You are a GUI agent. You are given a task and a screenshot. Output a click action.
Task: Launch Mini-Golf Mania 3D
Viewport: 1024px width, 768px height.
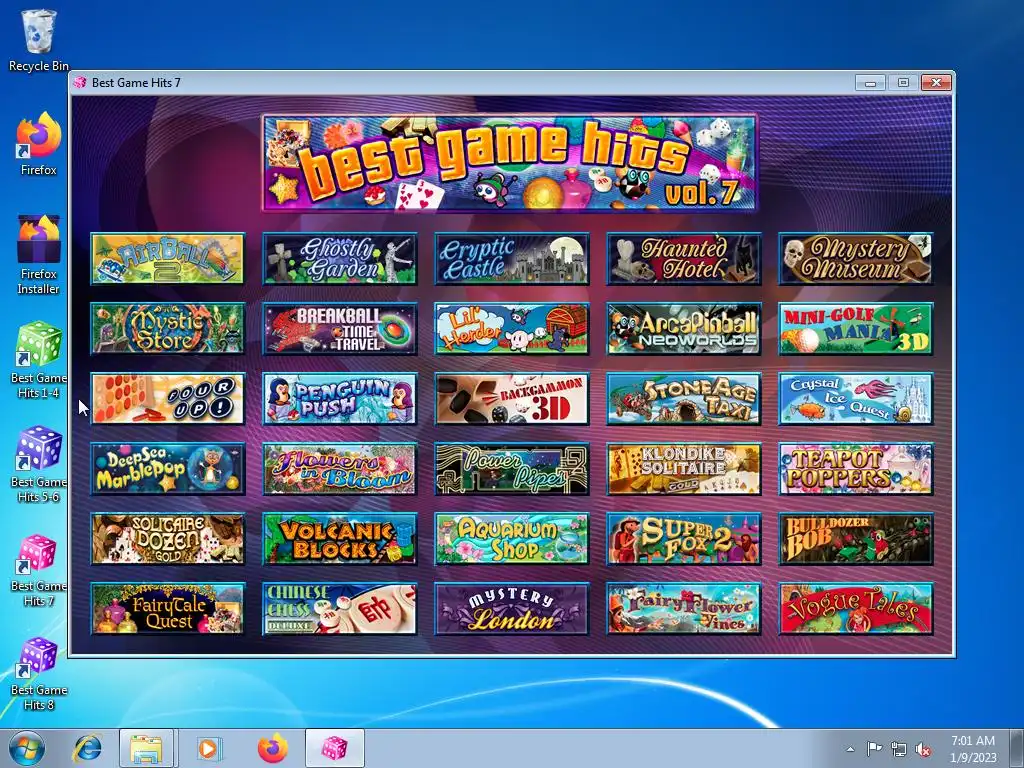point(856,328)
